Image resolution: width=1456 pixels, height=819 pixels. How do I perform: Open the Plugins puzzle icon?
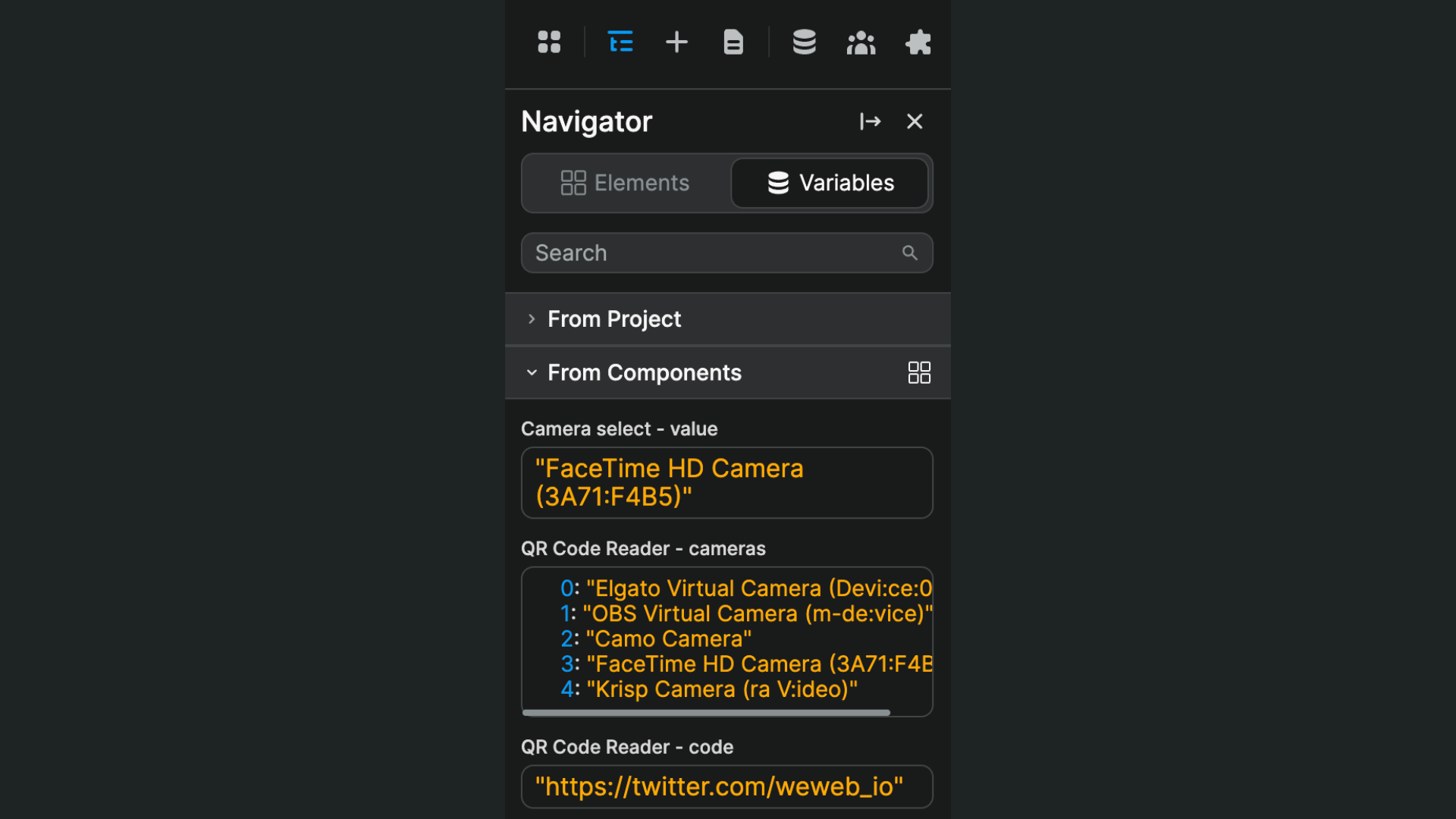tap(918, 42)
